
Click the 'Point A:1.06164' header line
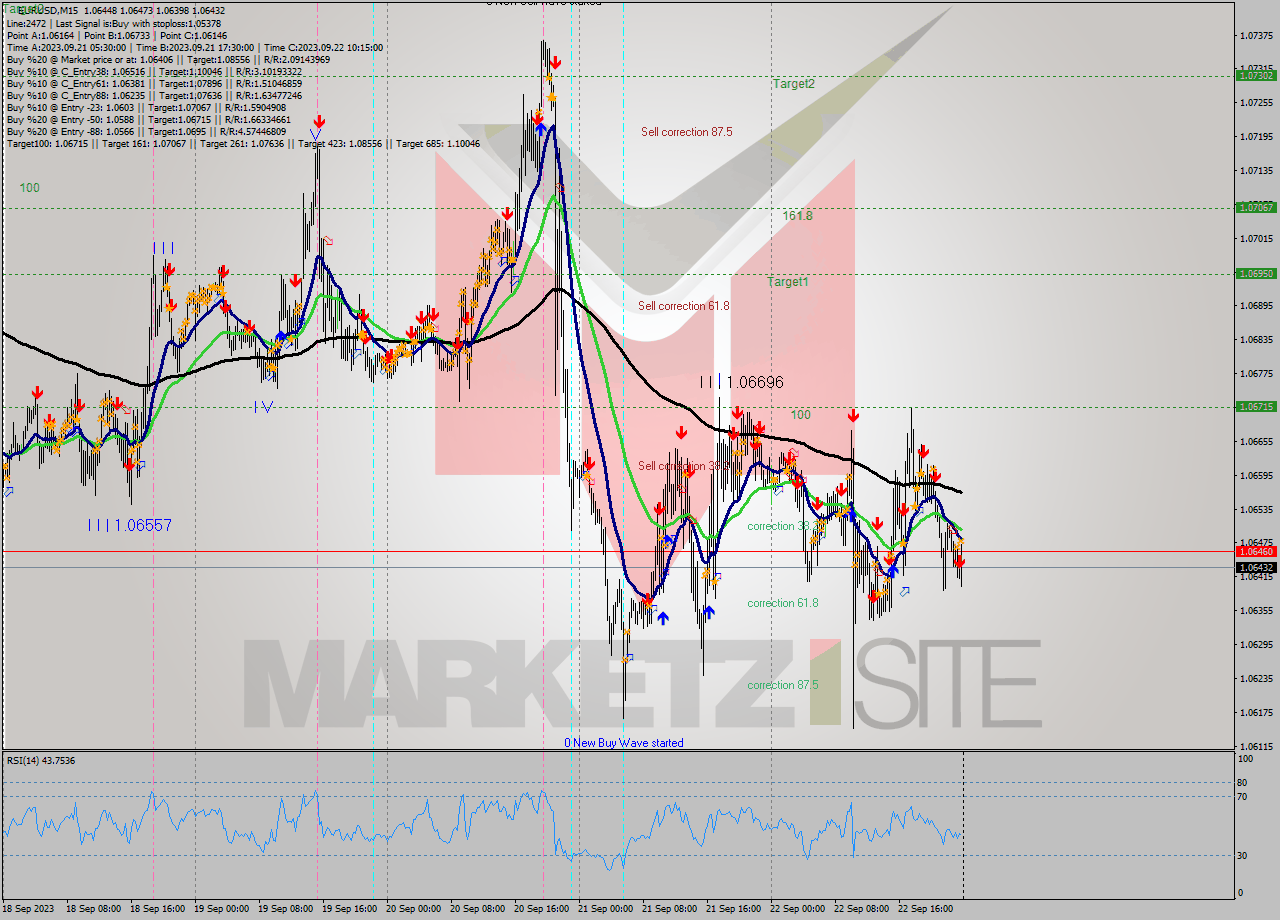(117, 35)
